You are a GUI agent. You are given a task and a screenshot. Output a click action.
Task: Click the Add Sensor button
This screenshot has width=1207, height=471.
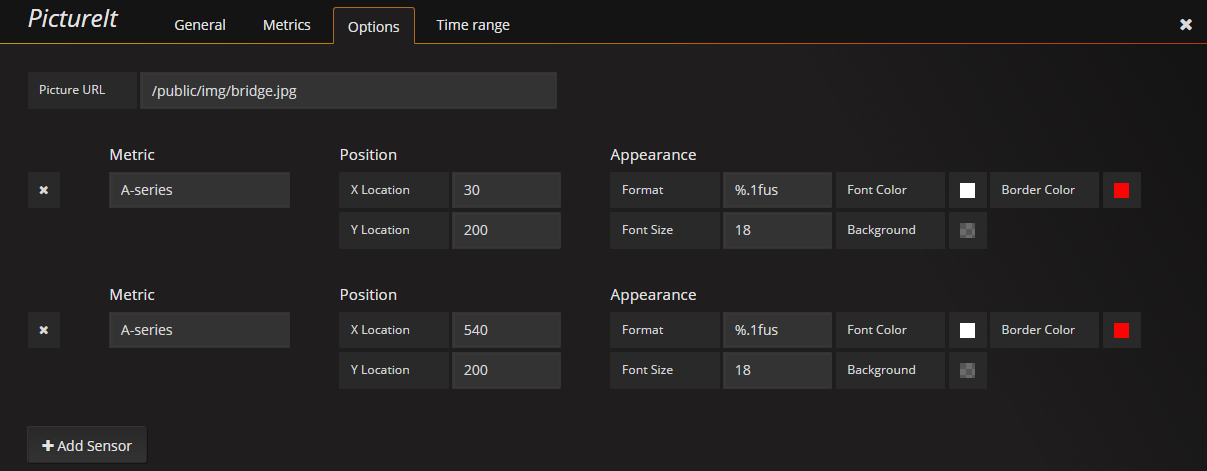87,446
